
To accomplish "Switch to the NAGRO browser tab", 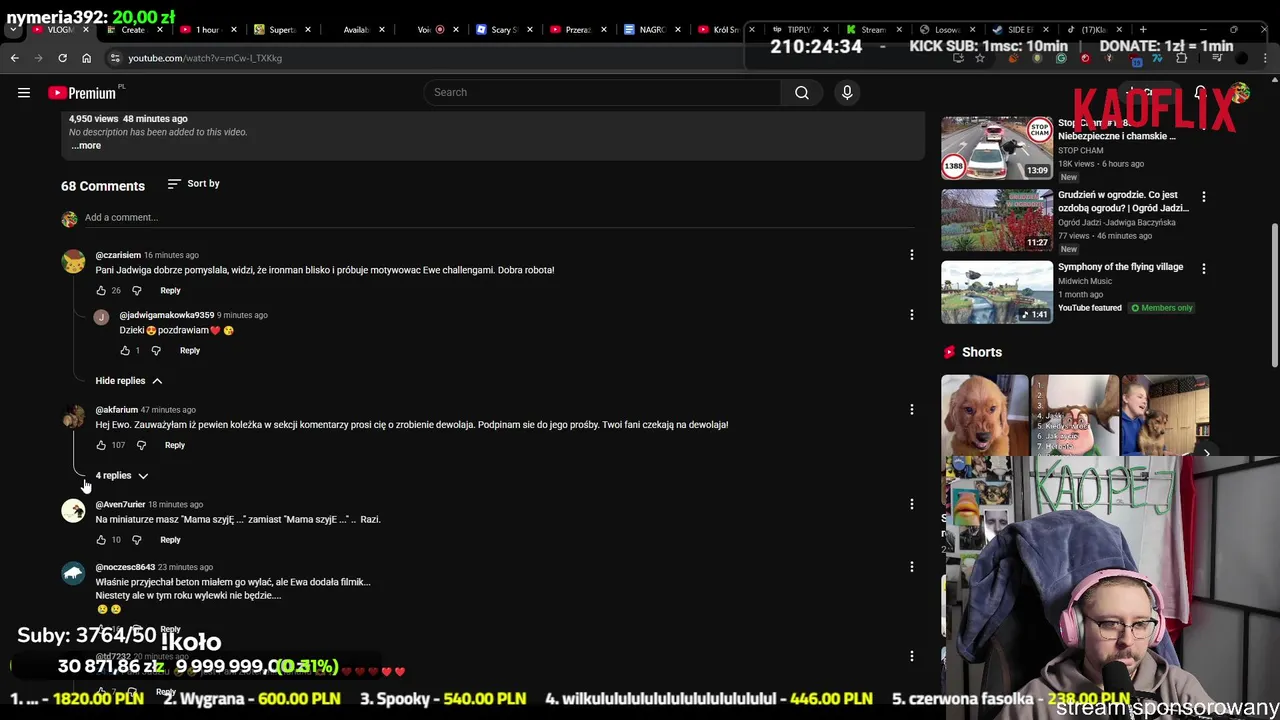I will point(651,30).
